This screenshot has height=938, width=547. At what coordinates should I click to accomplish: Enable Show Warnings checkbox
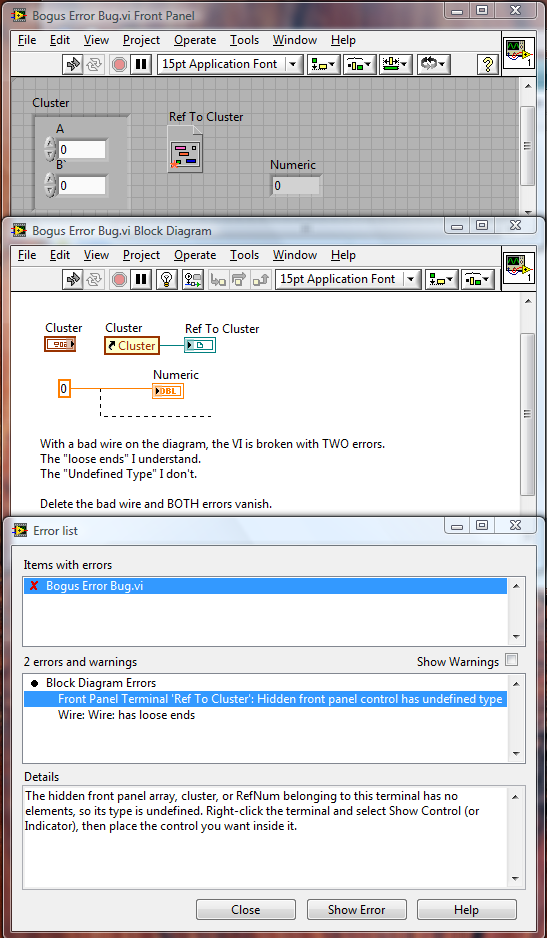tap(511, 660)
